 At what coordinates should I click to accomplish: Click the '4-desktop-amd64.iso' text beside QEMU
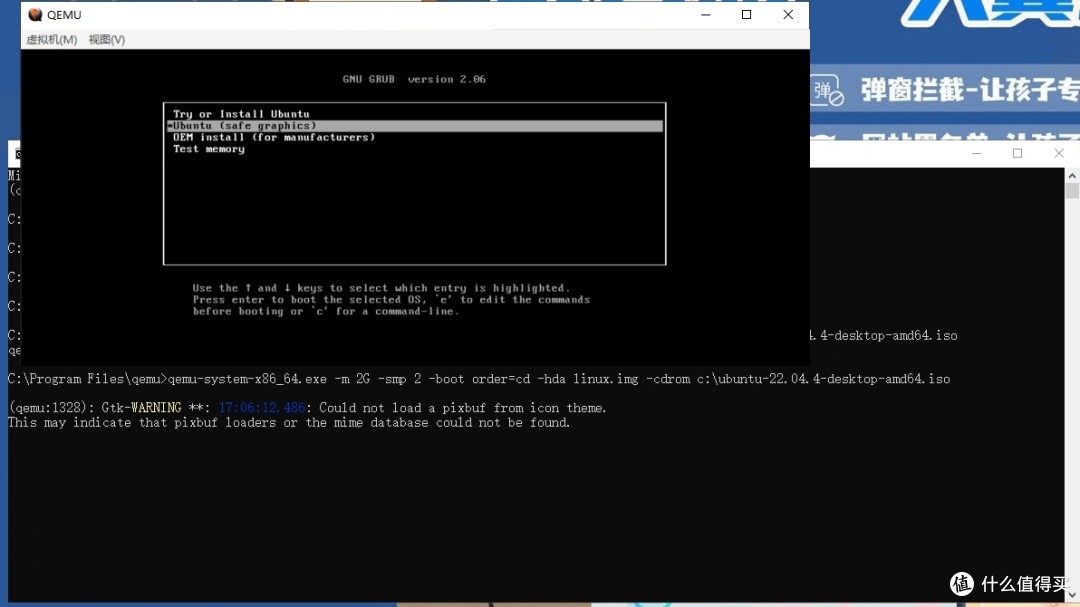click(x=884, y=336)
